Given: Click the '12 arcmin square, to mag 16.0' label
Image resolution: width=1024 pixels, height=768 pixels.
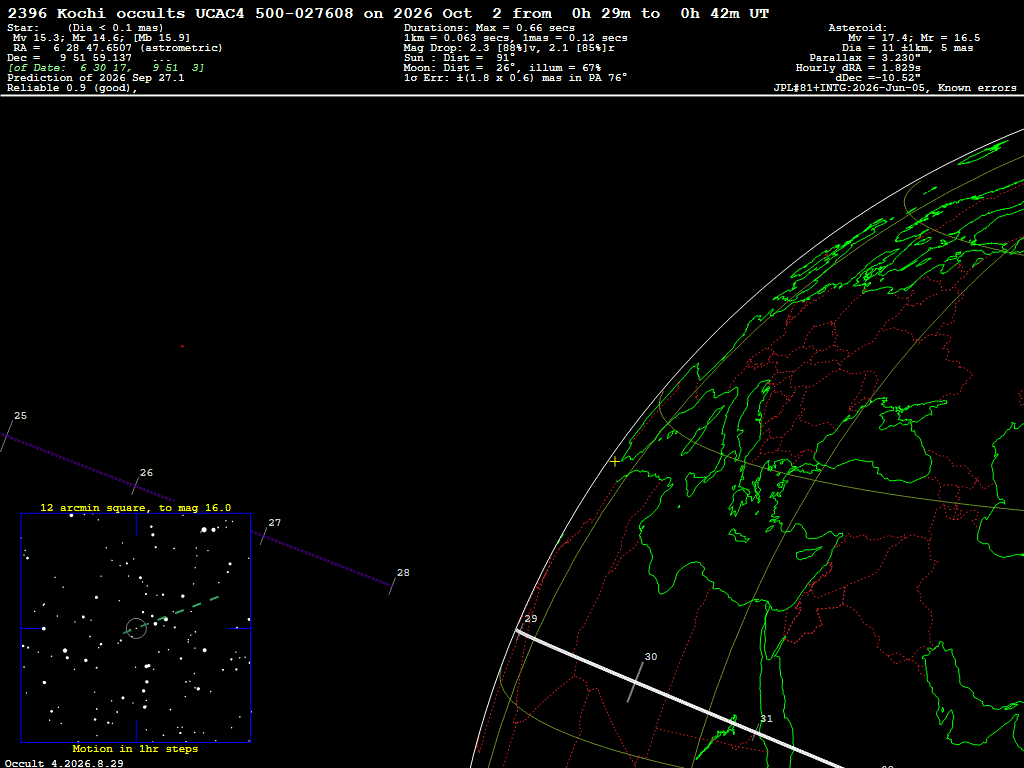Looking at the screenshot, I should (x=136, y=507).
